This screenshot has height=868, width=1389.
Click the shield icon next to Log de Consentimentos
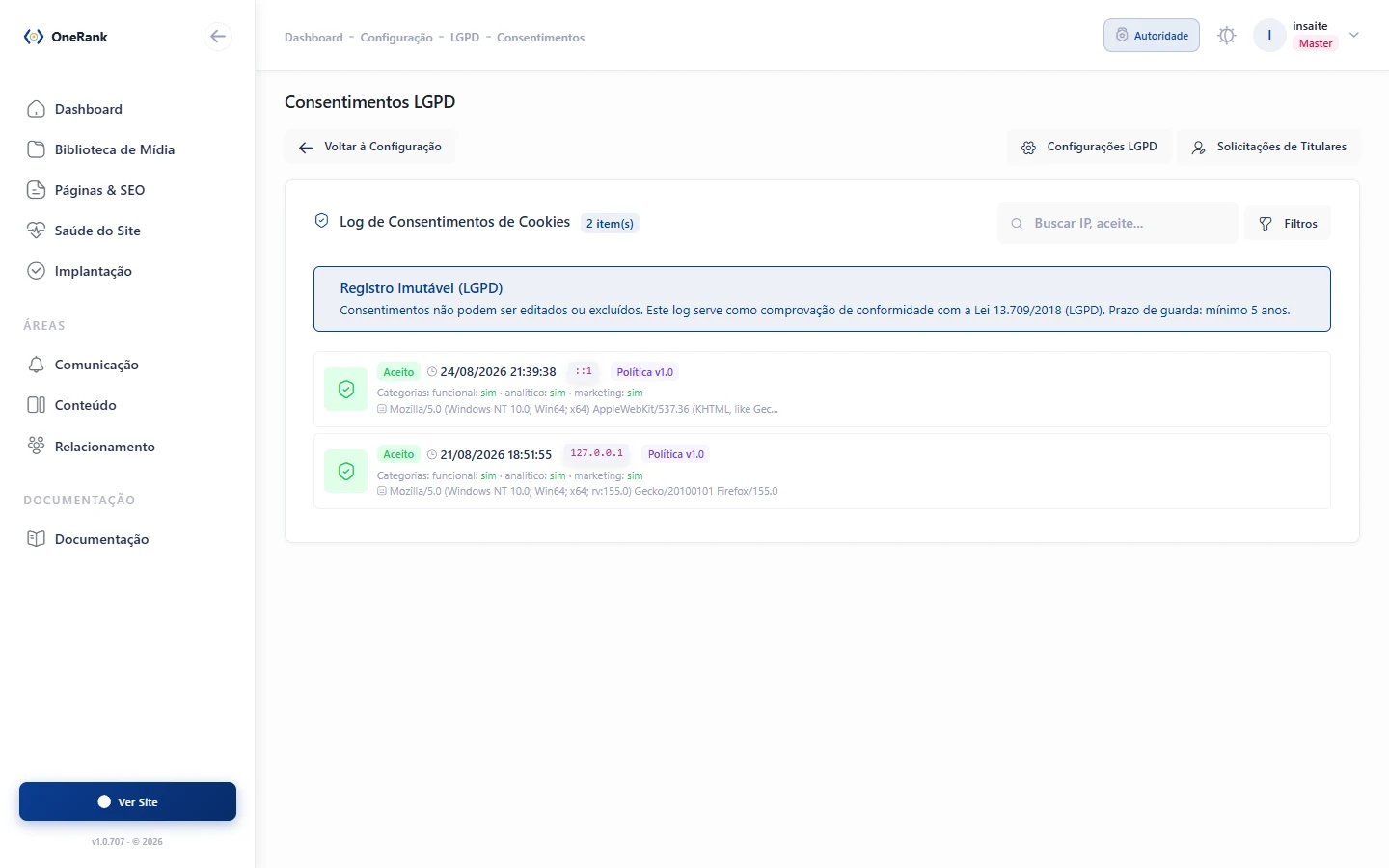coord(322,221)
